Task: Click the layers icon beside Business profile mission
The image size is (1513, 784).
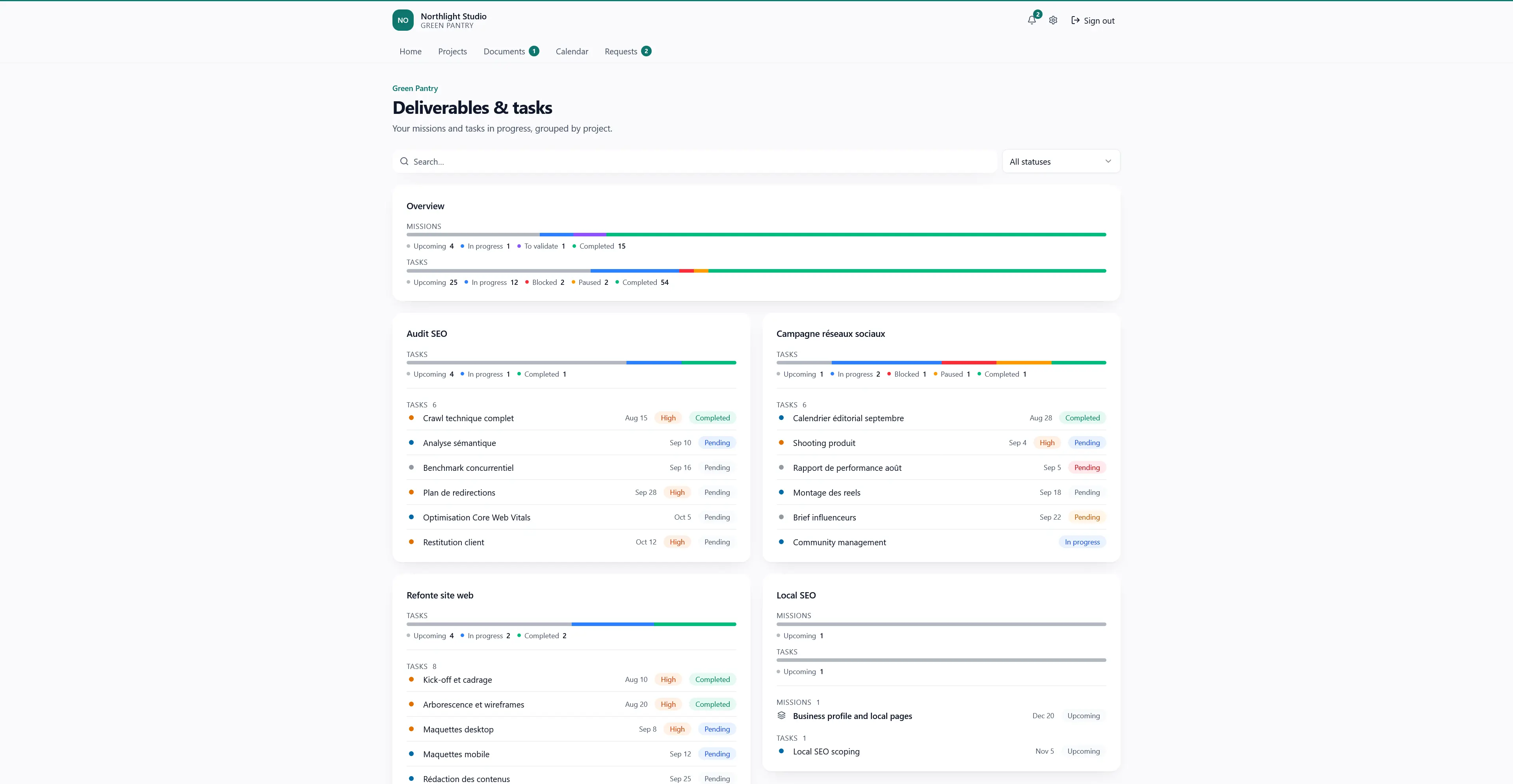Action: (x=781, y=715)
